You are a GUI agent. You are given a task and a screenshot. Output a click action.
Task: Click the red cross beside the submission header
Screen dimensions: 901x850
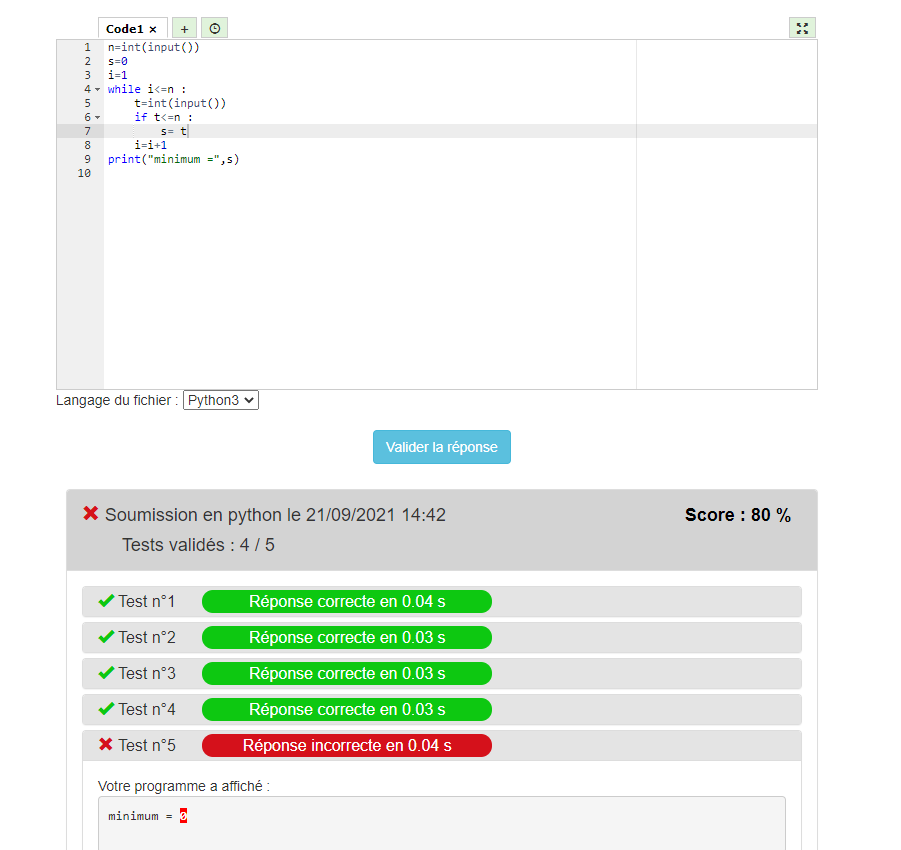point(90,513)
